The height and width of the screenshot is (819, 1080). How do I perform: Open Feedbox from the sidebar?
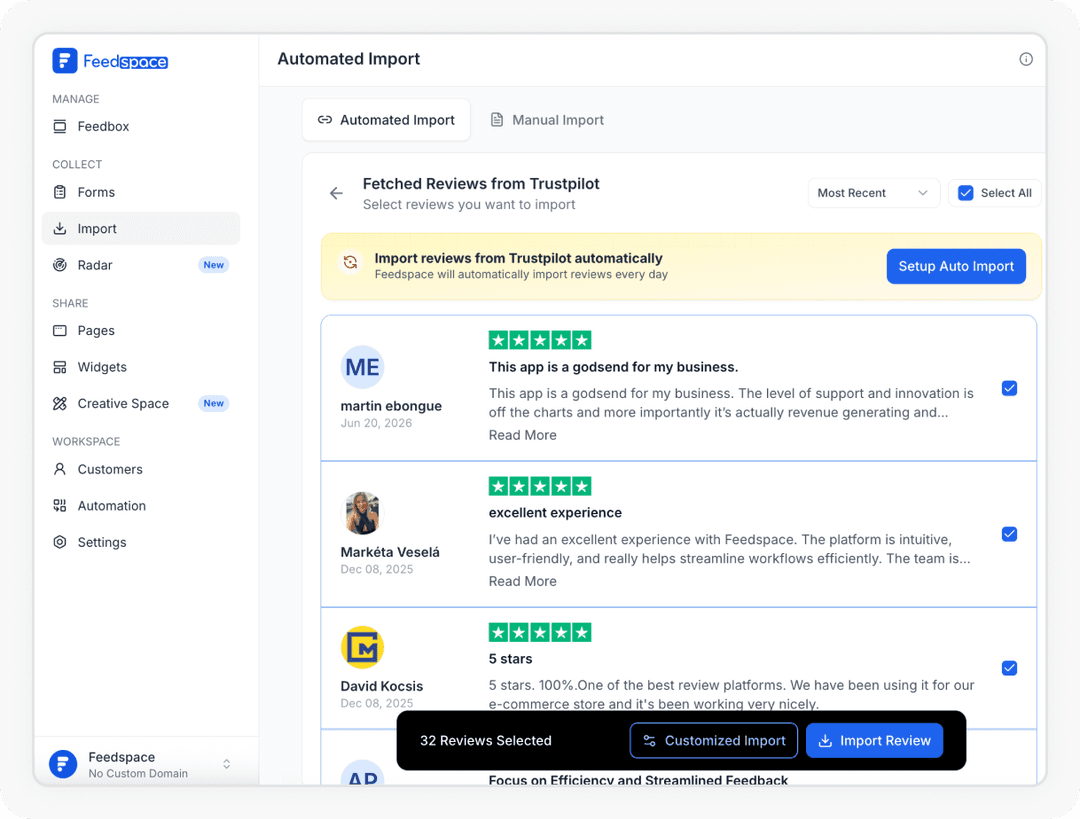pyautogui.click(x=141, y=126)
